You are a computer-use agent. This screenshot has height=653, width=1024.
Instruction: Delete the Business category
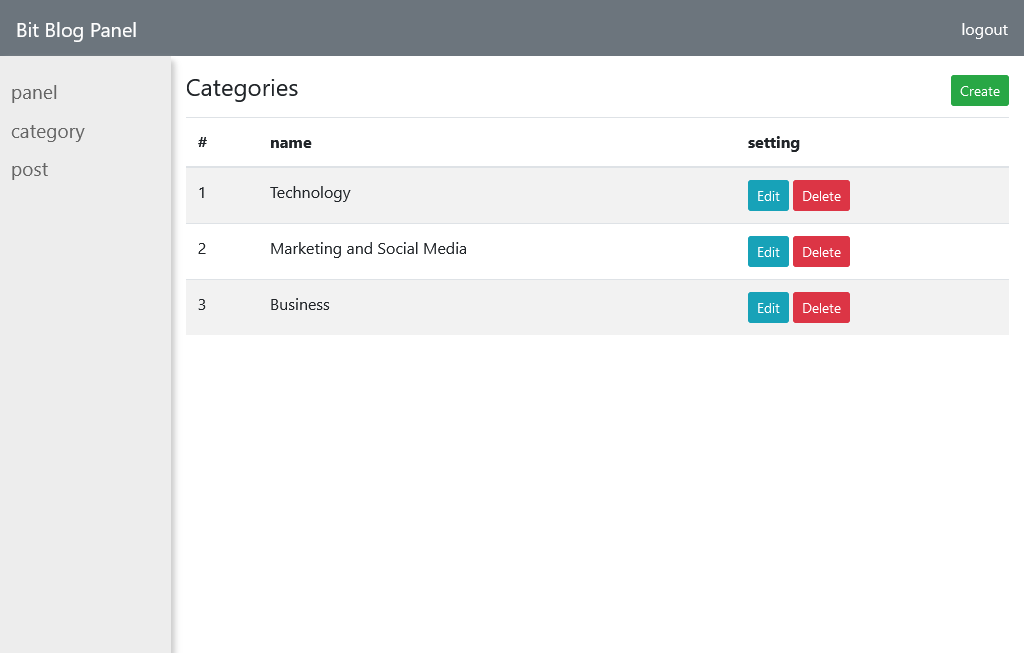pyautogui.click(x=821, y=308)
